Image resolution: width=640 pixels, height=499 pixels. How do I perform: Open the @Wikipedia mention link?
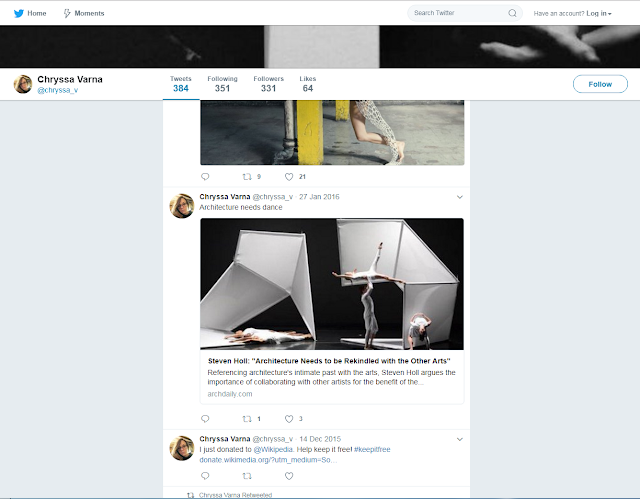(273, 449)
